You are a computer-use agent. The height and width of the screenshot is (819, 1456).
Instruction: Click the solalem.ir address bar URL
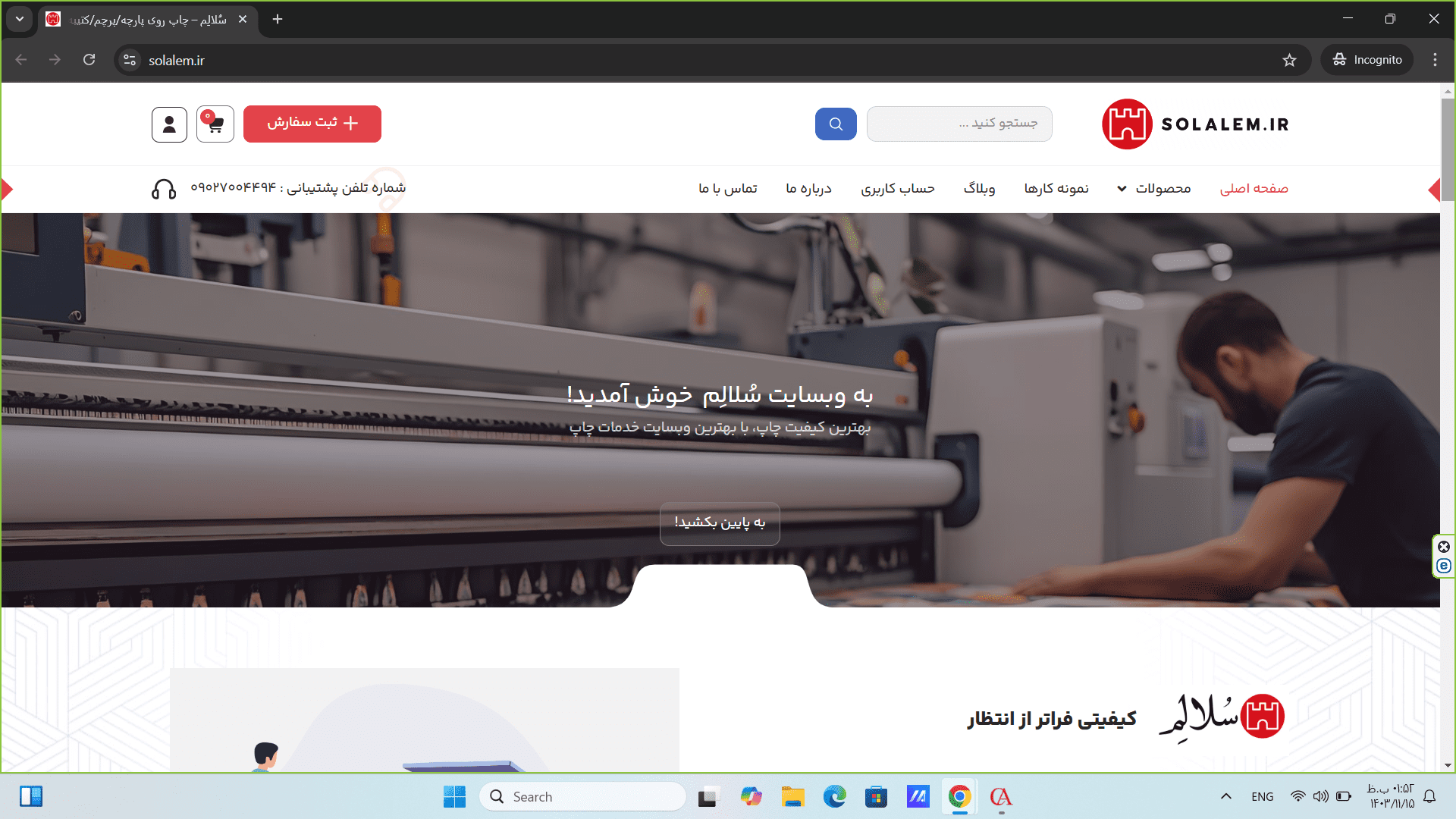click(x=177, y=61)
